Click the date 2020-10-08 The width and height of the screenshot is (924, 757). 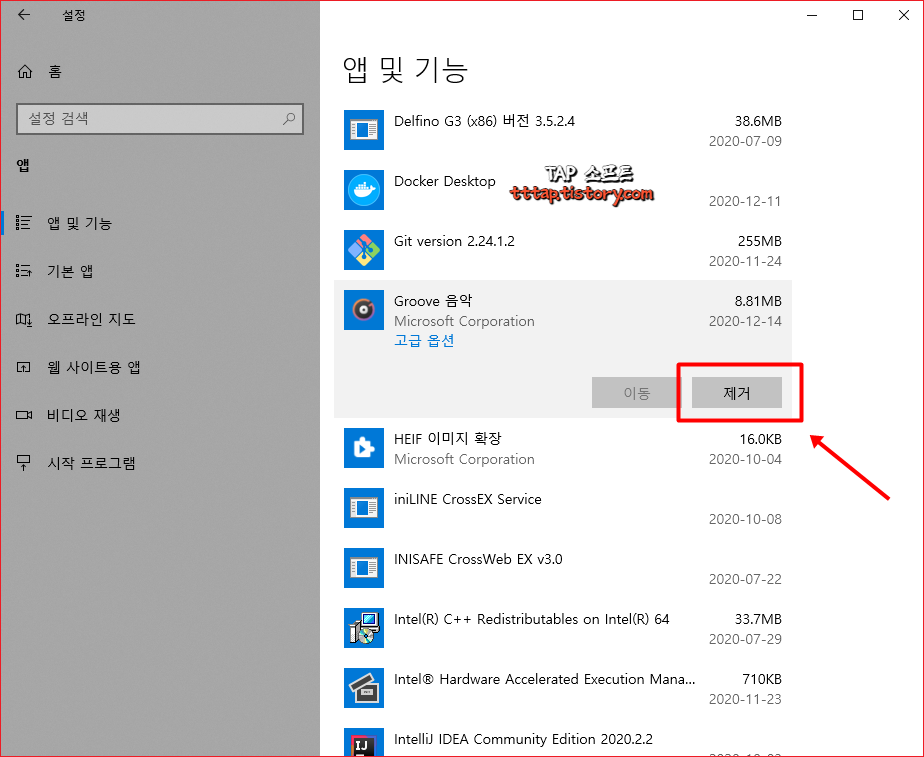745,520
